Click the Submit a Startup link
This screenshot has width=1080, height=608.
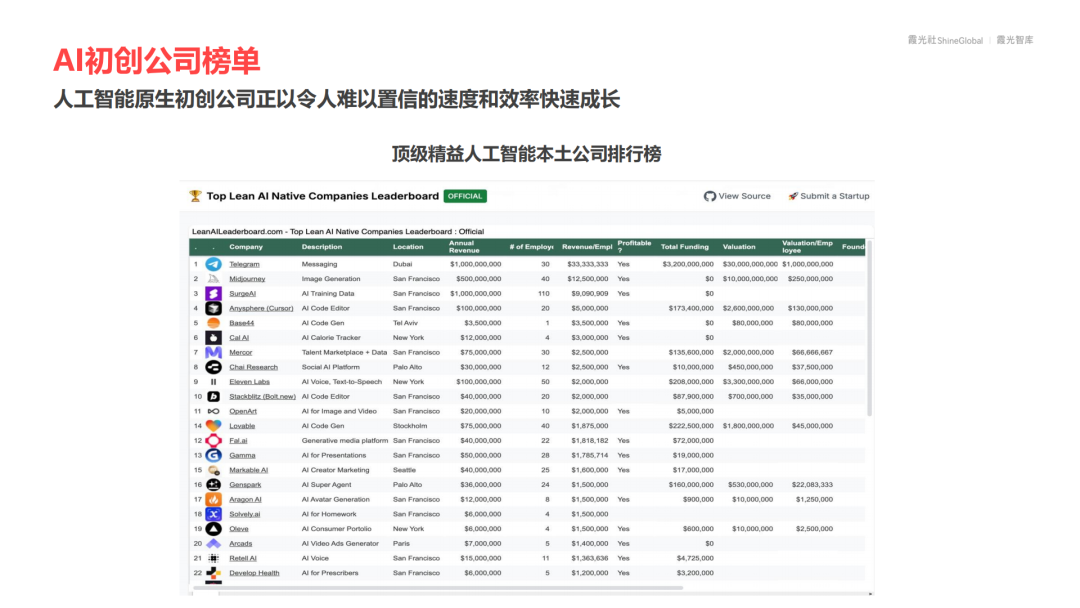[834, 196]
